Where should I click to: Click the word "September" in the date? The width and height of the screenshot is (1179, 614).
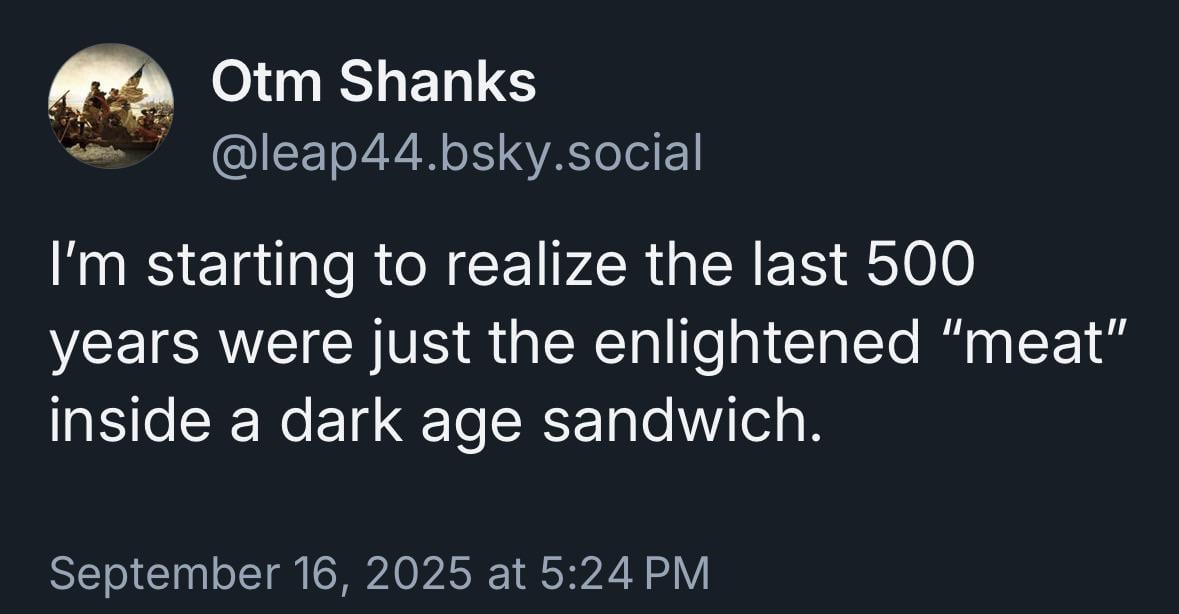tap(163, 575)
